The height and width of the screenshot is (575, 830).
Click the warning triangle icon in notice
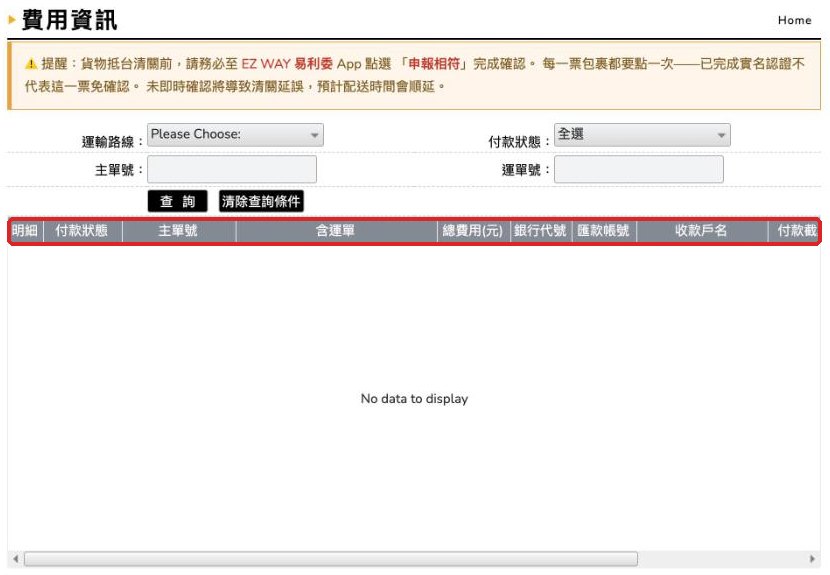click(31, 64)
